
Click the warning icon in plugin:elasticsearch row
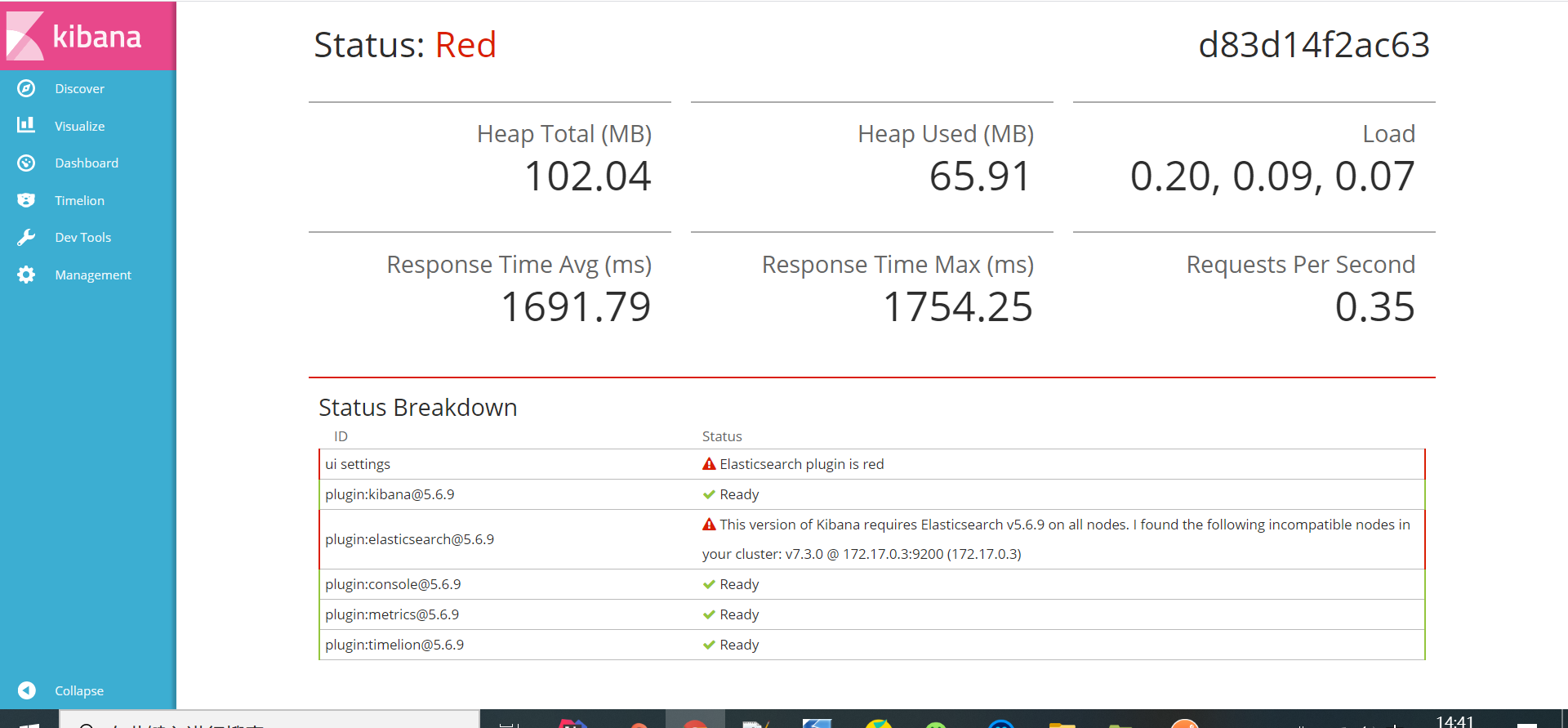pyautogui.click(x=709, y=525)
